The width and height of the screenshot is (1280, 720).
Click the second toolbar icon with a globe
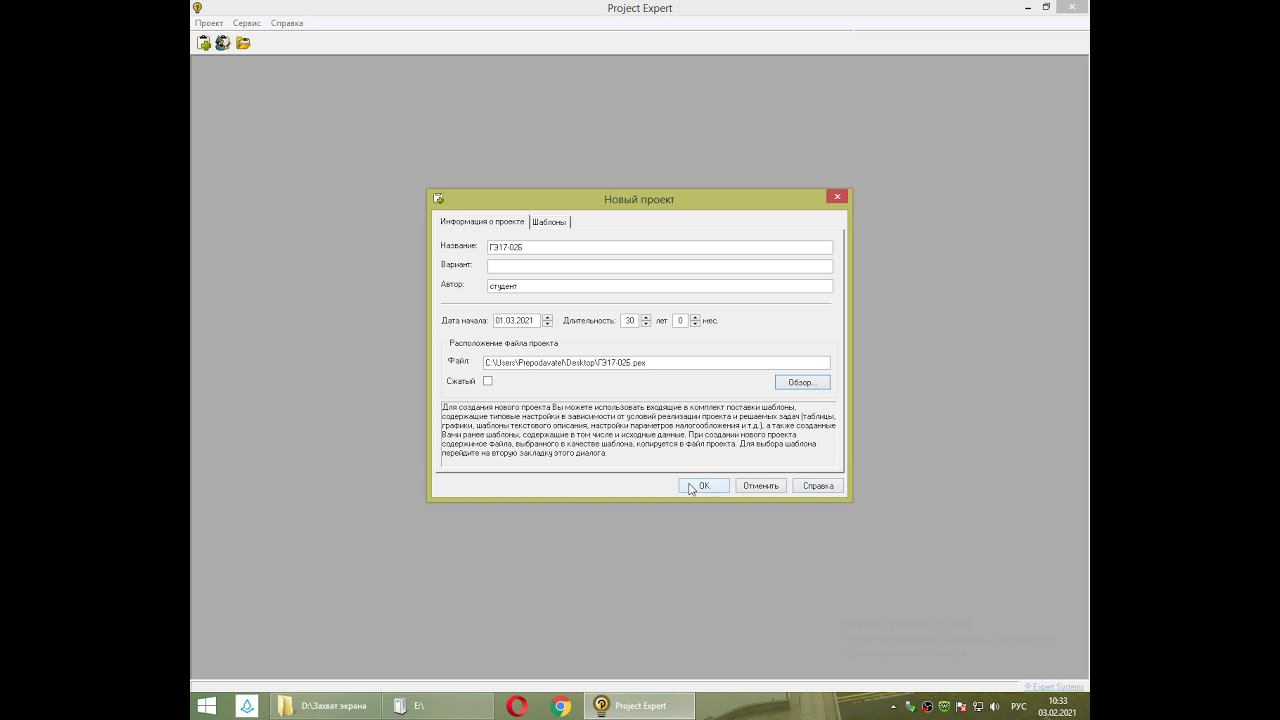coord(223,43)
